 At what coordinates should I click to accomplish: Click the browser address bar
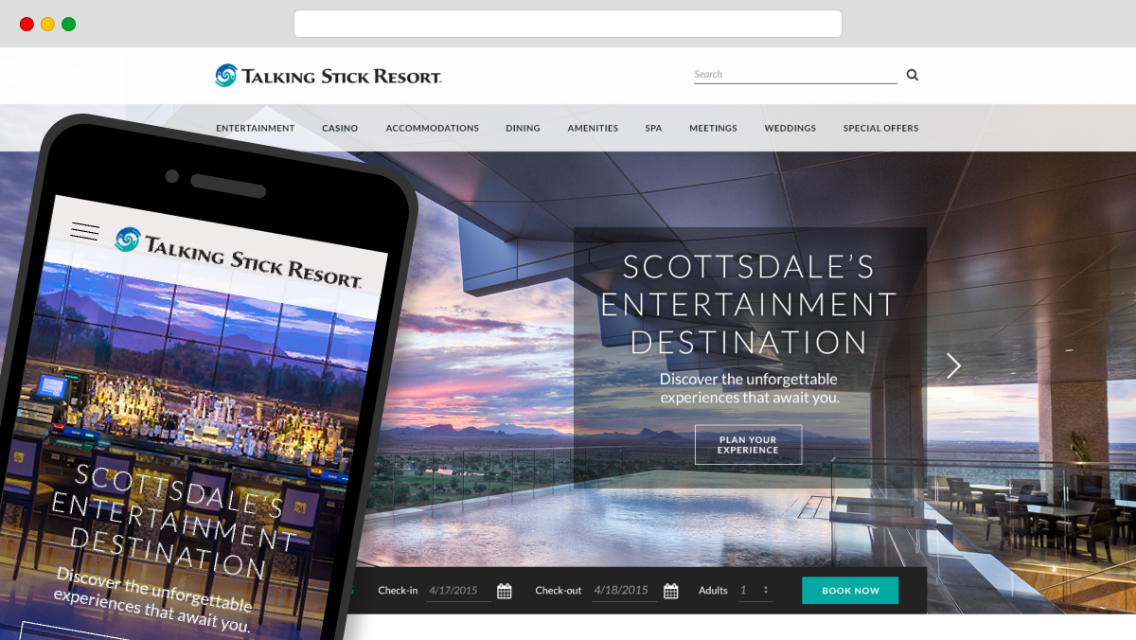tap(567, 24)
